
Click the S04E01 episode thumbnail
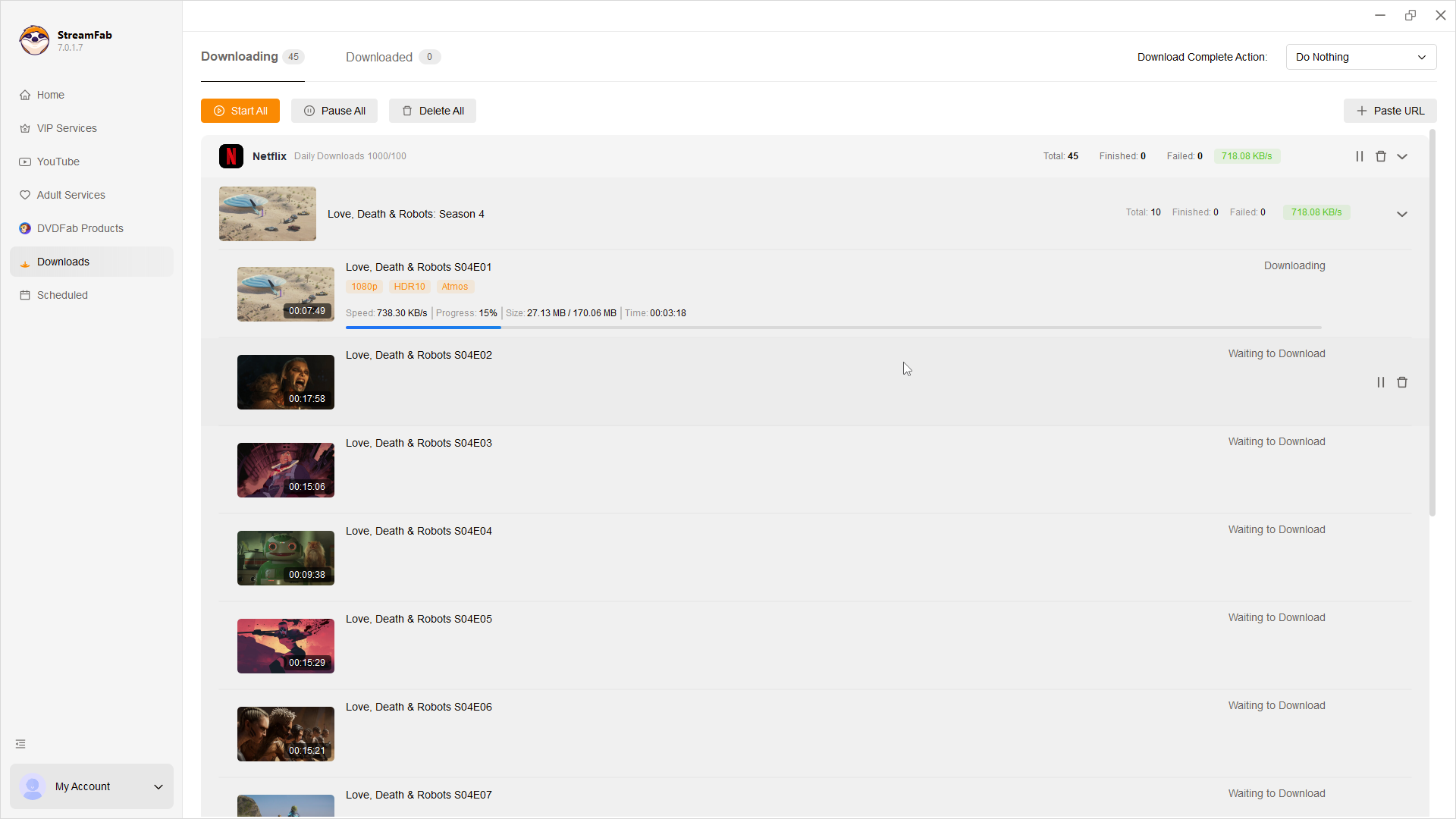[x=286, y=294]
